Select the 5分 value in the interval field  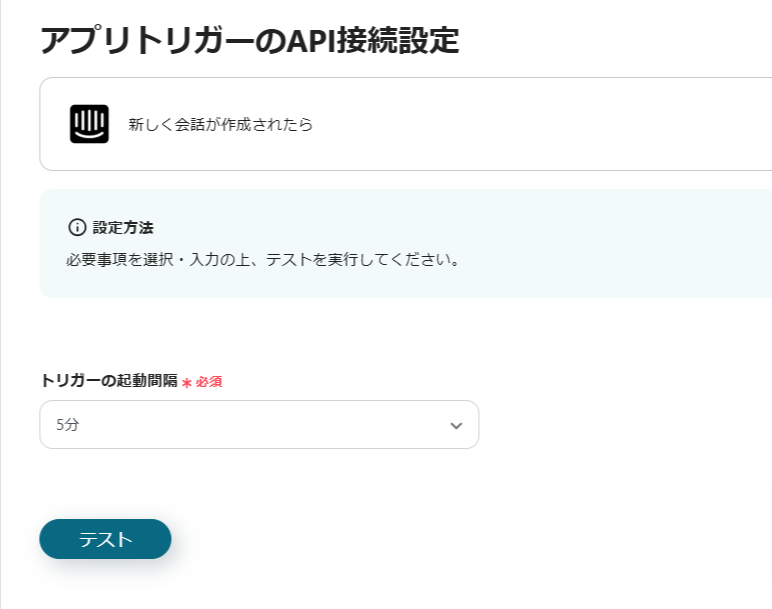click(67, 425)
